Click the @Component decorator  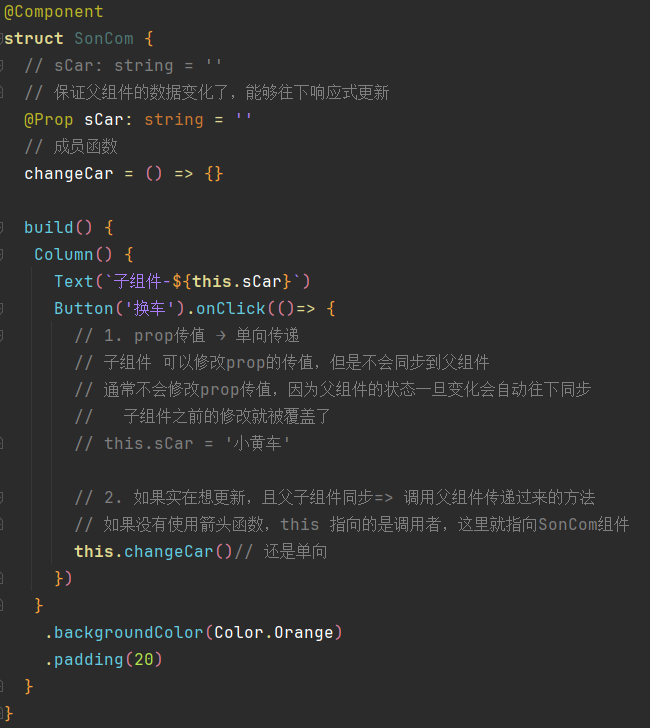click(53, 12)
